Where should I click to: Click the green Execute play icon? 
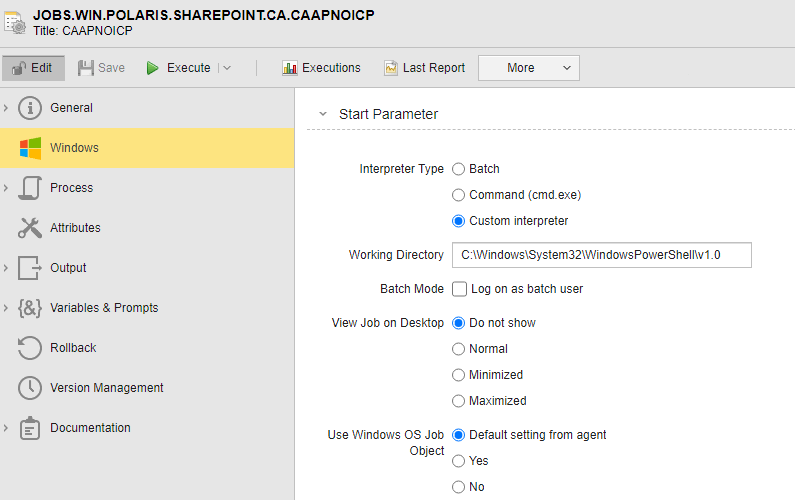coord(152,68)
